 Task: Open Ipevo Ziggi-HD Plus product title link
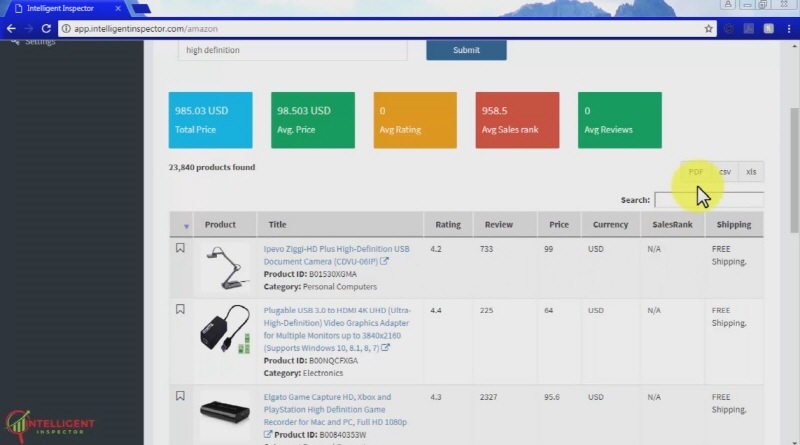pos(336,255)
